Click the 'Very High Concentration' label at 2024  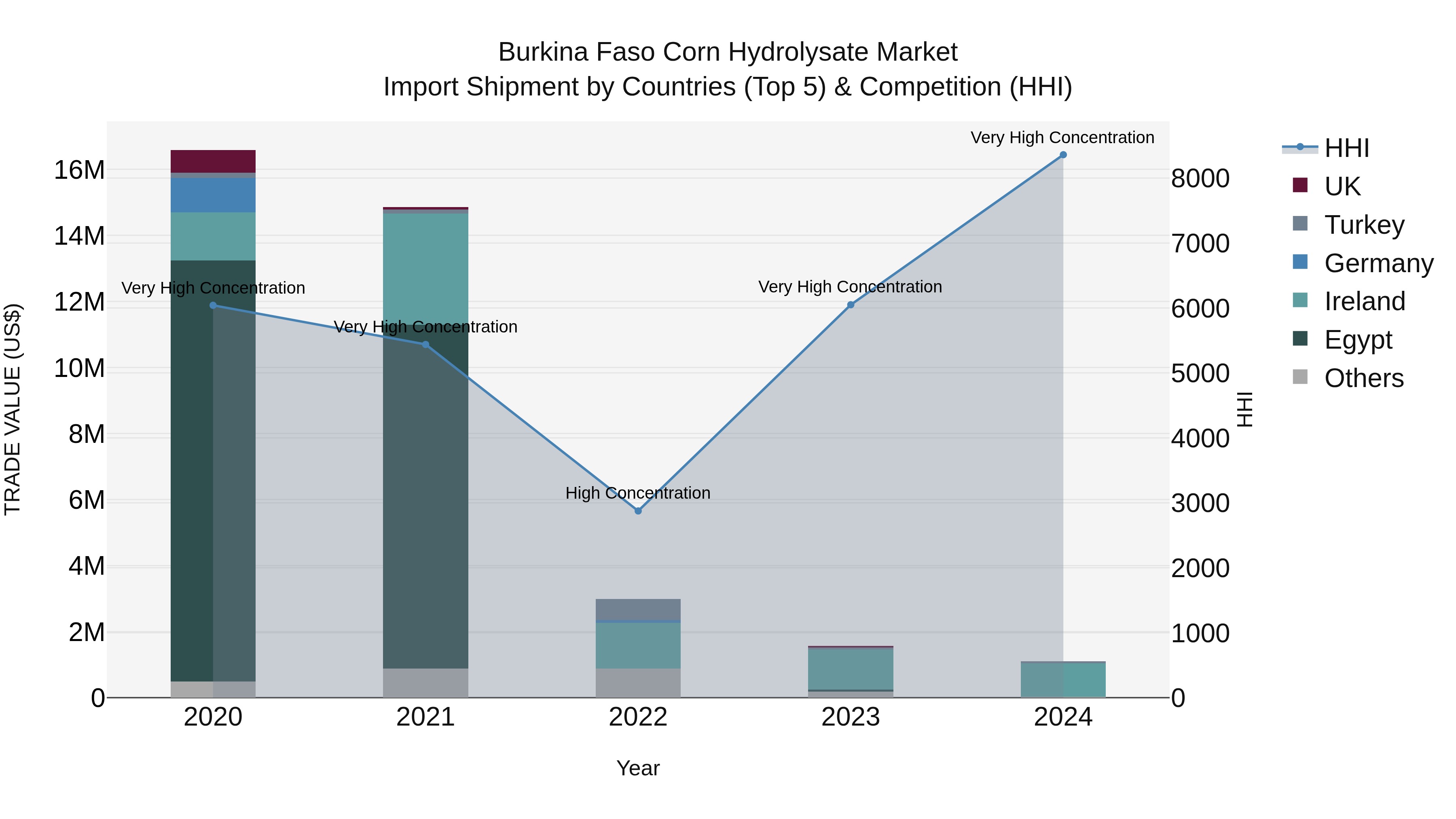point(1062,138)
